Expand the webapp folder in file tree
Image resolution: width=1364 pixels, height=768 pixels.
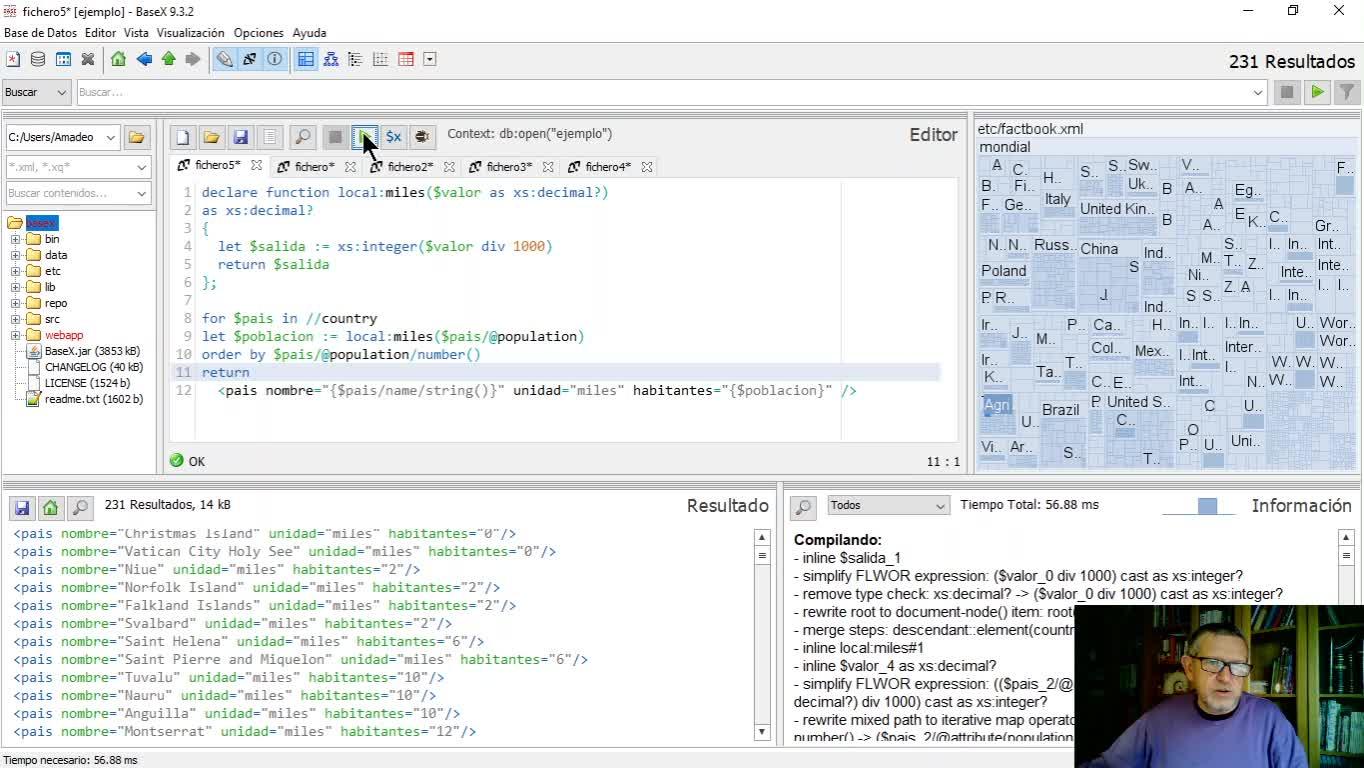pyautogui.click(x=15, y=335)
